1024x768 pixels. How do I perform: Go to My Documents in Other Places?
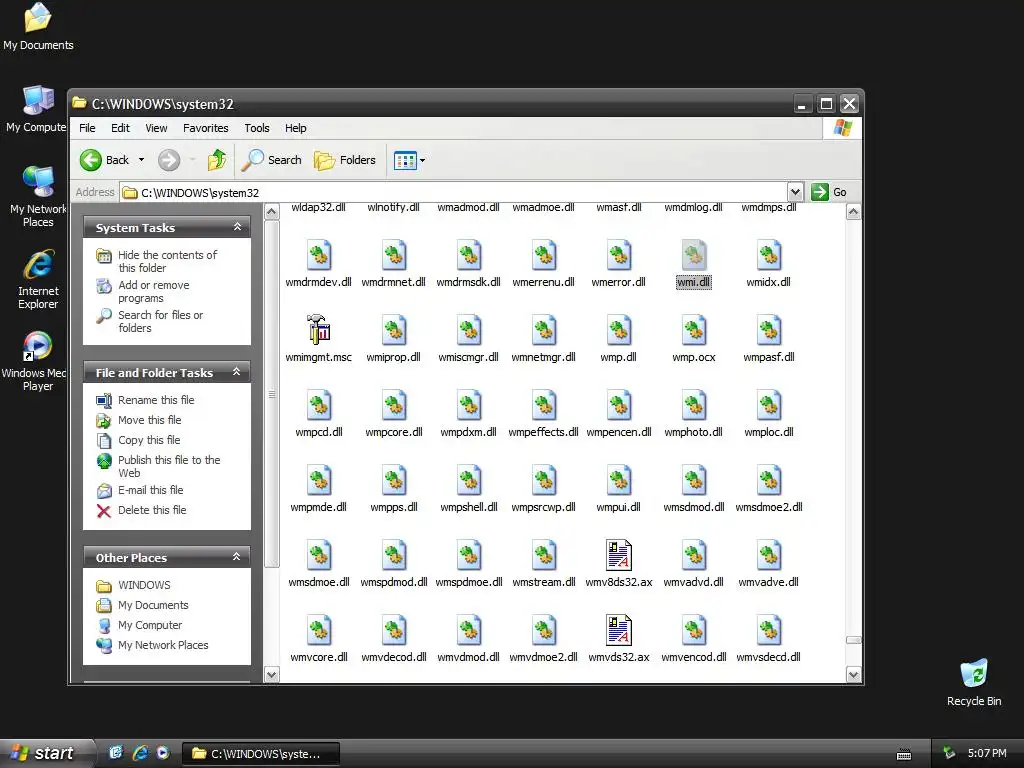pos(153,605)
